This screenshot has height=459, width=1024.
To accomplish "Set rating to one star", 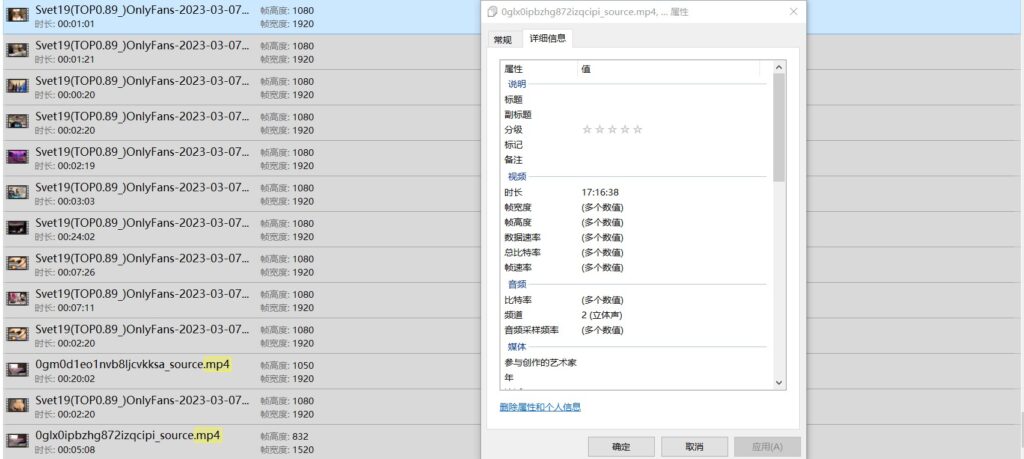I will [x=587, y=130].
